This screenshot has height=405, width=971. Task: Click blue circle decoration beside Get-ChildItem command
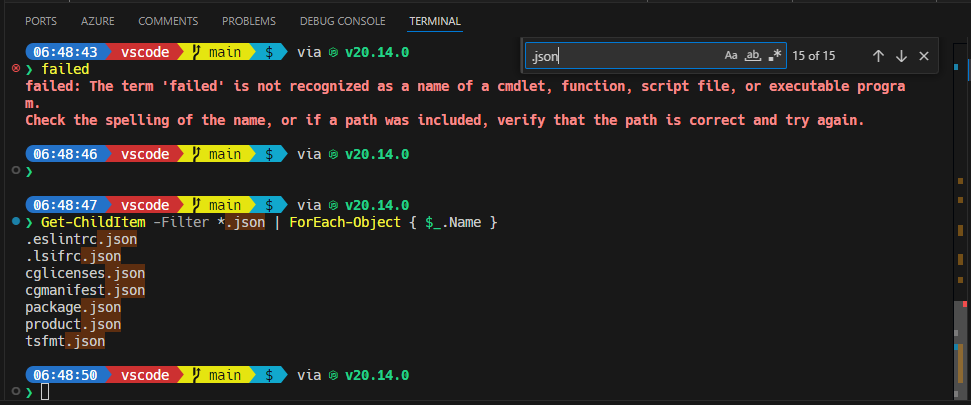pos(15,221)
